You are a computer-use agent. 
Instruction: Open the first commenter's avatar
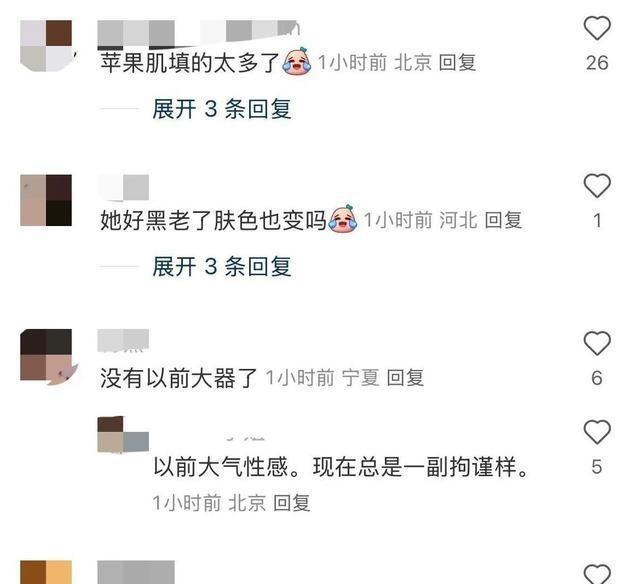(46, 46)
